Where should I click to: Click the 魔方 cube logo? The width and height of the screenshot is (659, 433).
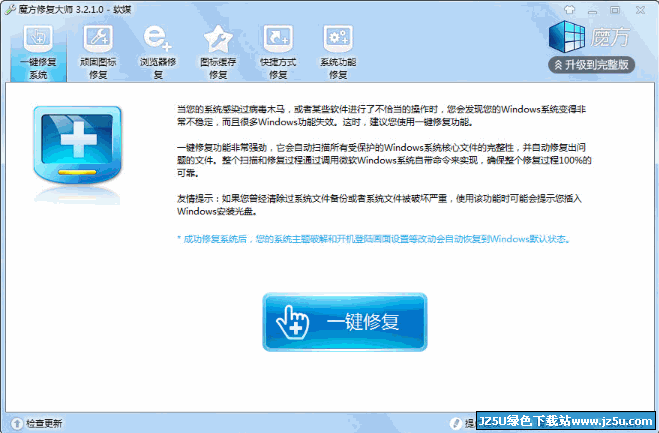click(x=567, y=37)
